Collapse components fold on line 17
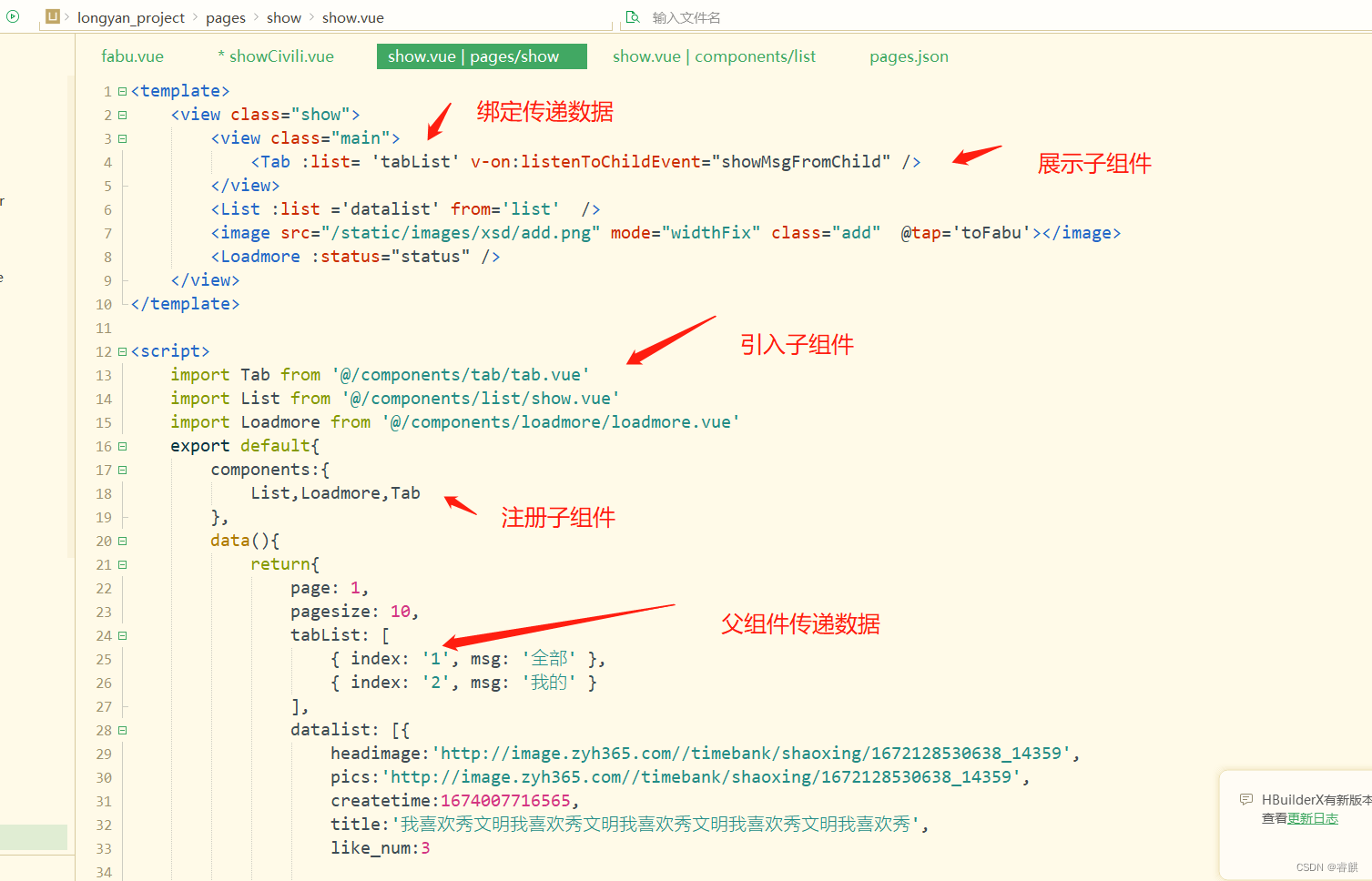1372x881 pixels. click(122, 470)
